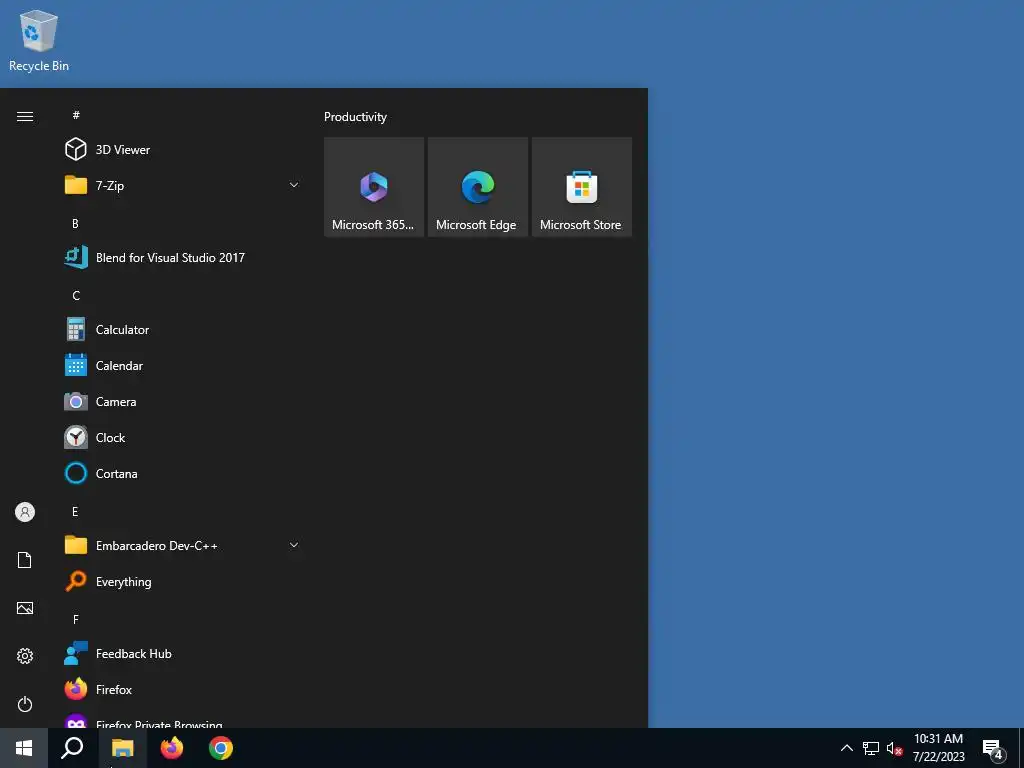Image resolution: width=1024 pixels, height=768 pixels.
Task: Click the F letter header
Action: 76,619
